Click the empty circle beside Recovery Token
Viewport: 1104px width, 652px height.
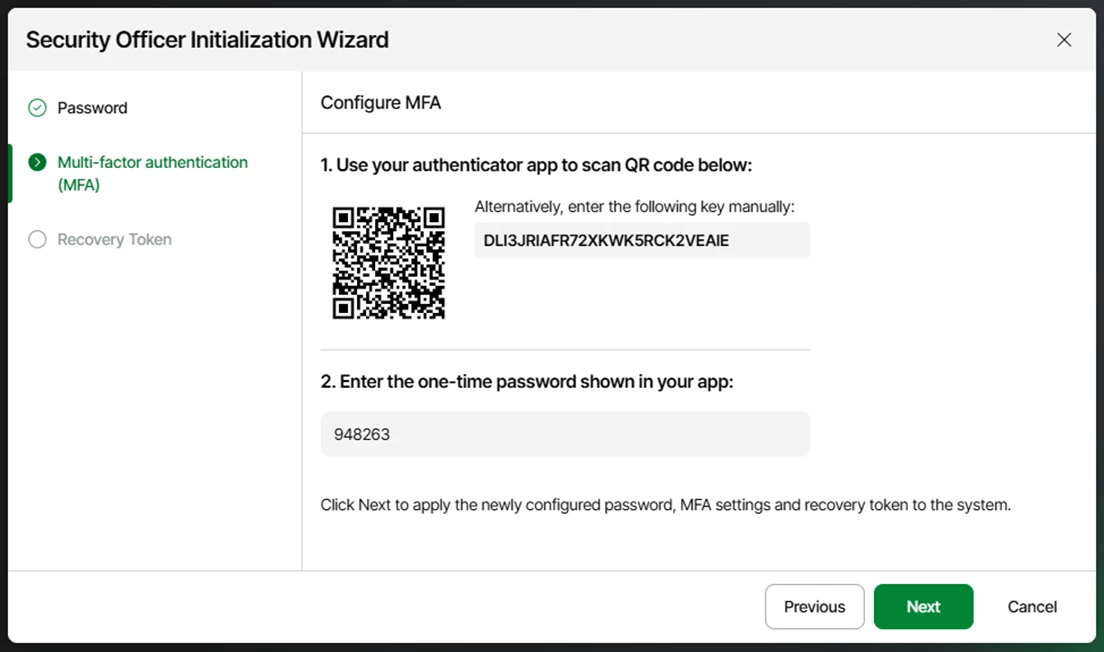pos(37,240)
